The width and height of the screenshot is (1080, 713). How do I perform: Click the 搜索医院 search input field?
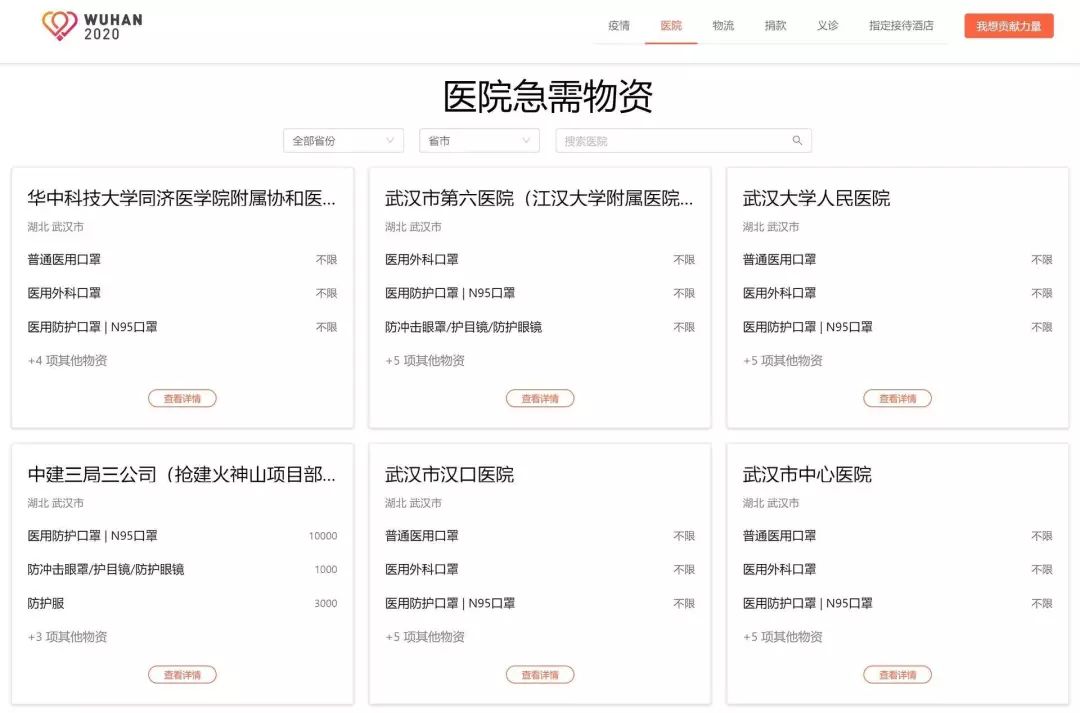click(x=670, y=140)
